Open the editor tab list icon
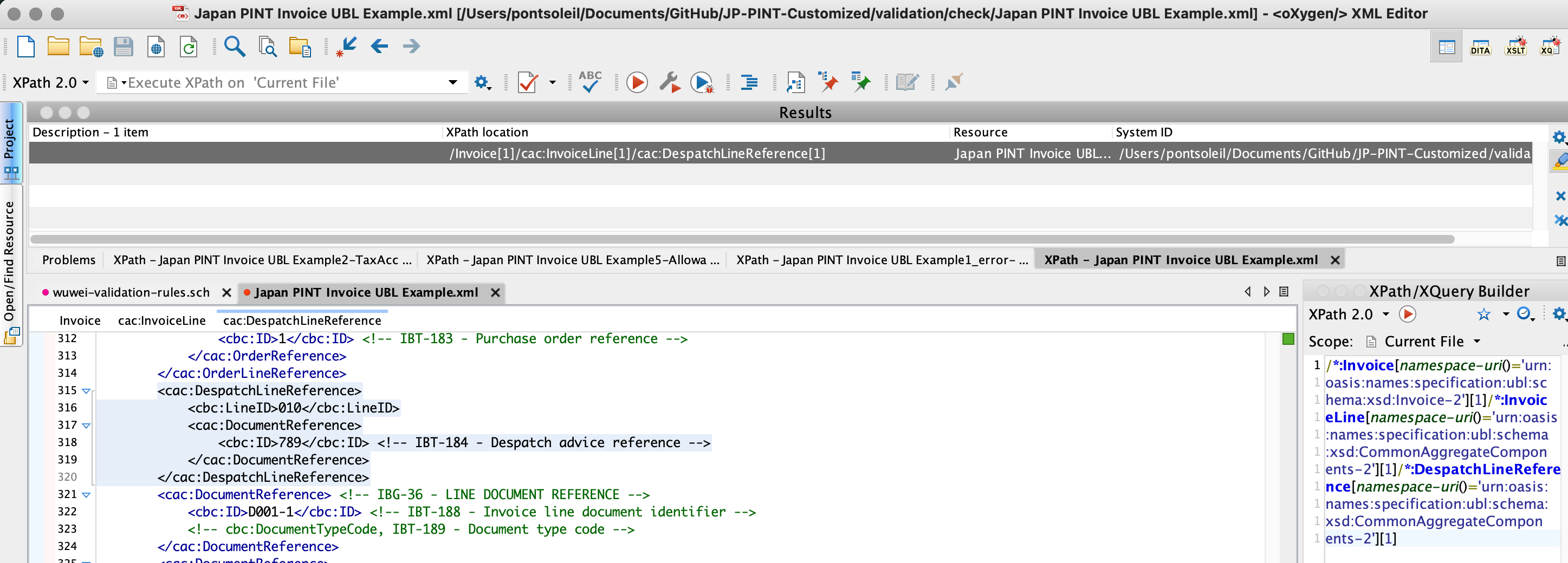 [x=1284, y=292]
